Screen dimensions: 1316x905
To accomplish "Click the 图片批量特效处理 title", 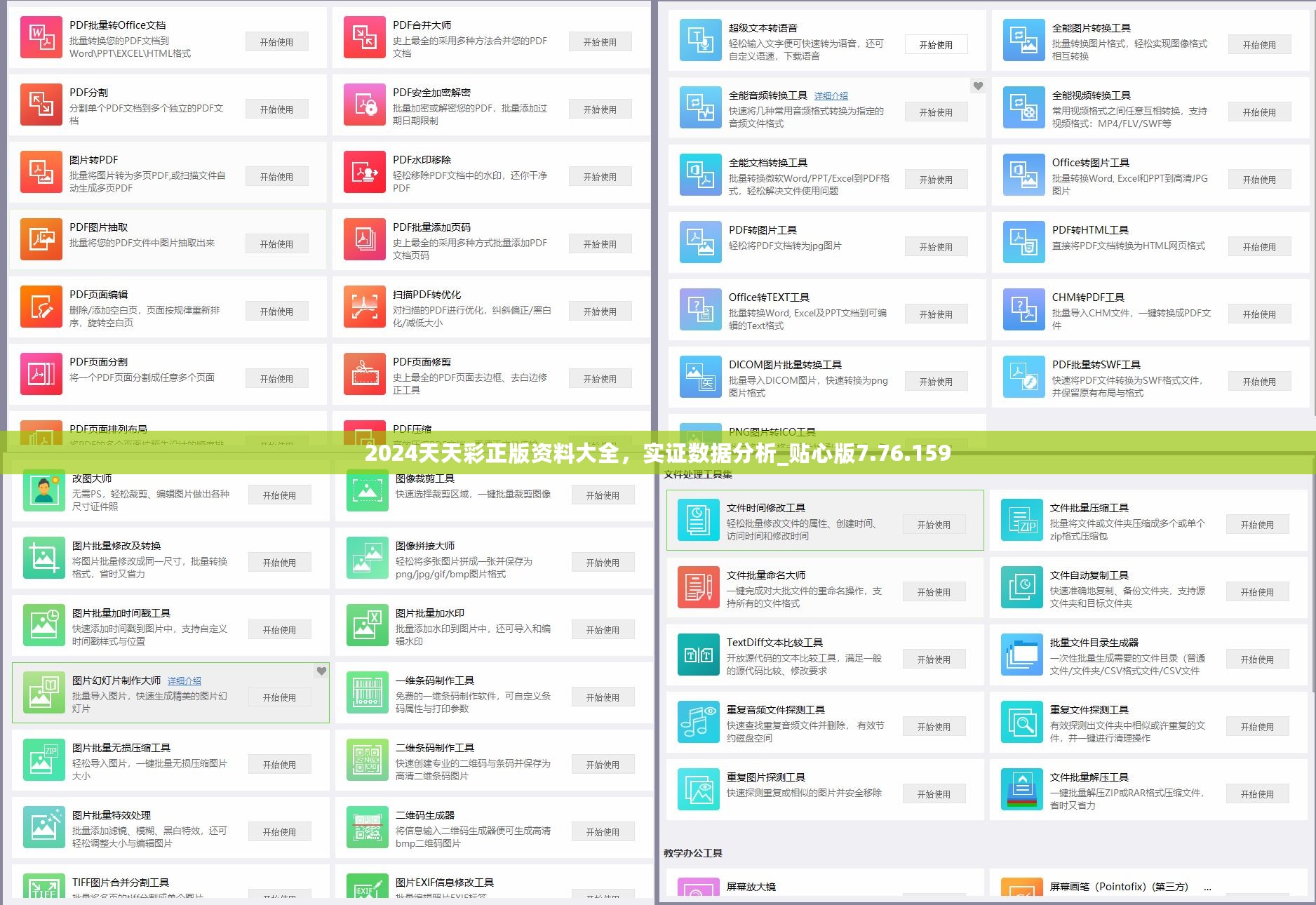I will coord(112,815).
